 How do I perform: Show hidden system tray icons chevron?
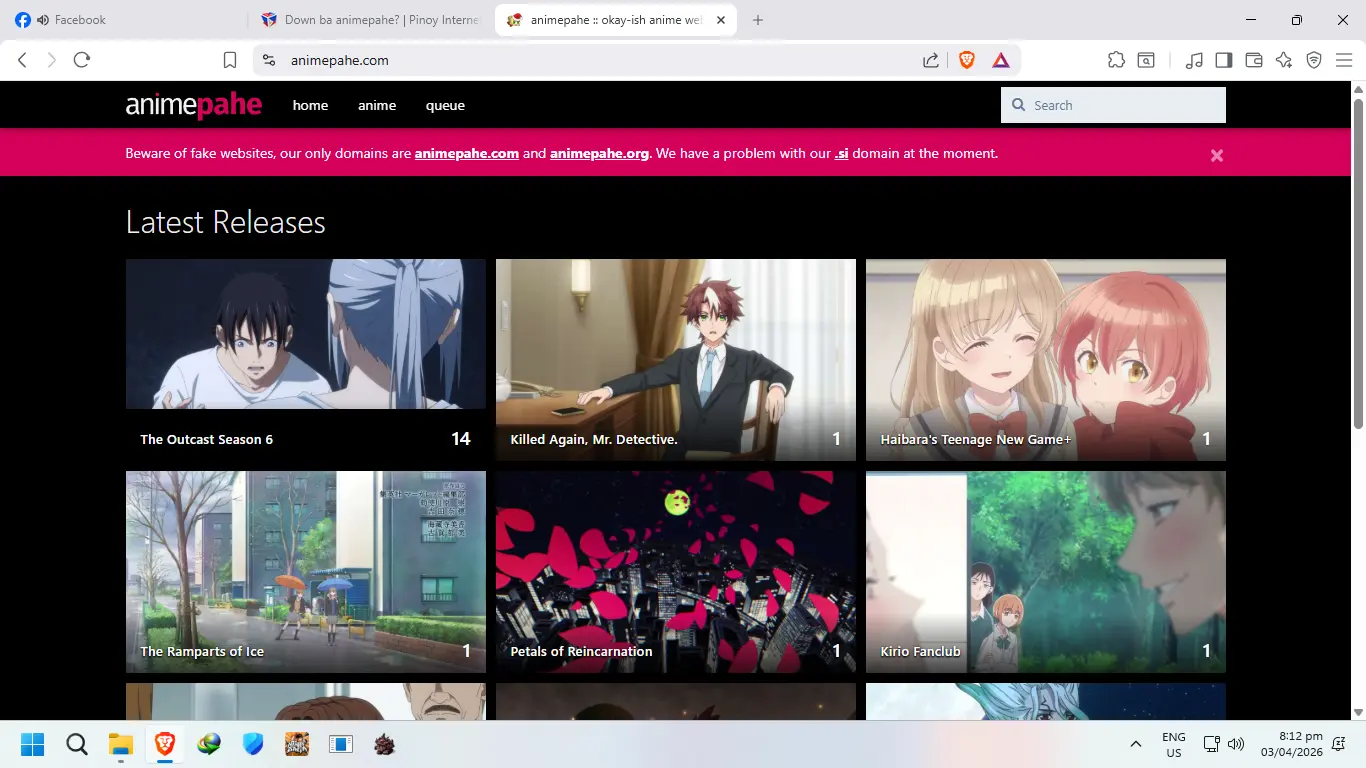[x=1135, y=744]
